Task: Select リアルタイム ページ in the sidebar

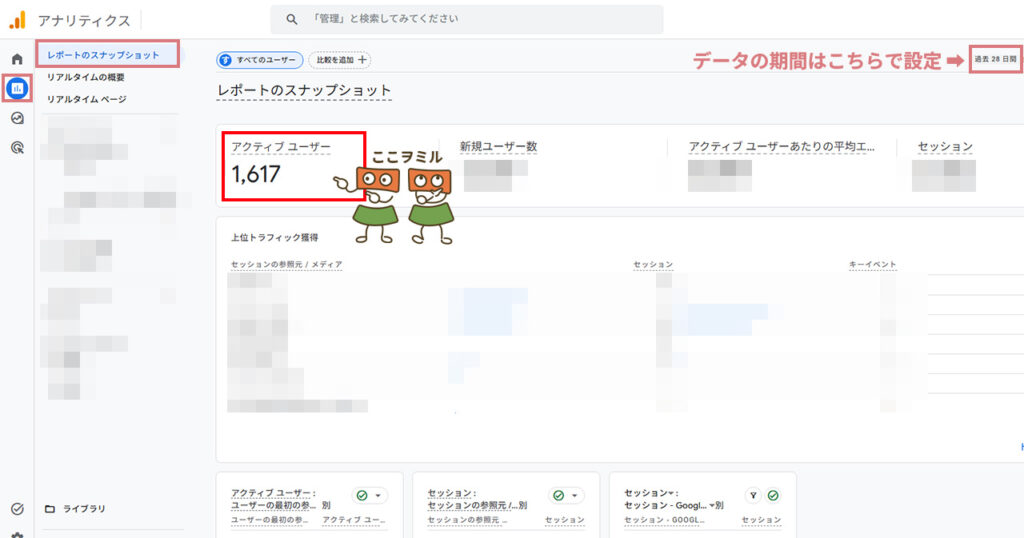Action: coord(87,99)
